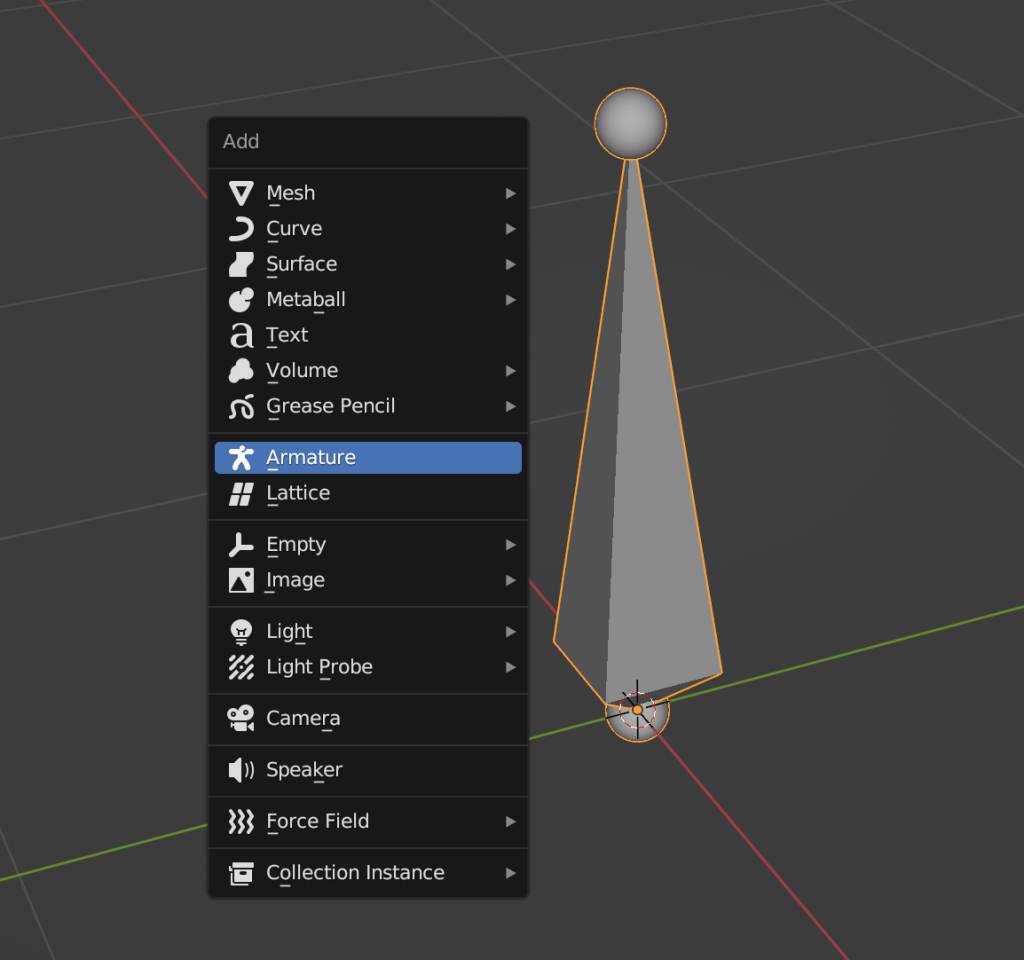Click the Light bulb icon

coord(241,632)
